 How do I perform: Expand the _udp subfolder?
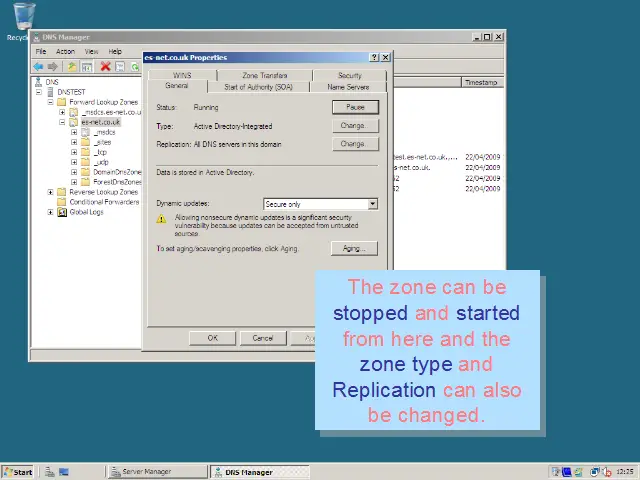pyautogui.click(x=74, y=162)
